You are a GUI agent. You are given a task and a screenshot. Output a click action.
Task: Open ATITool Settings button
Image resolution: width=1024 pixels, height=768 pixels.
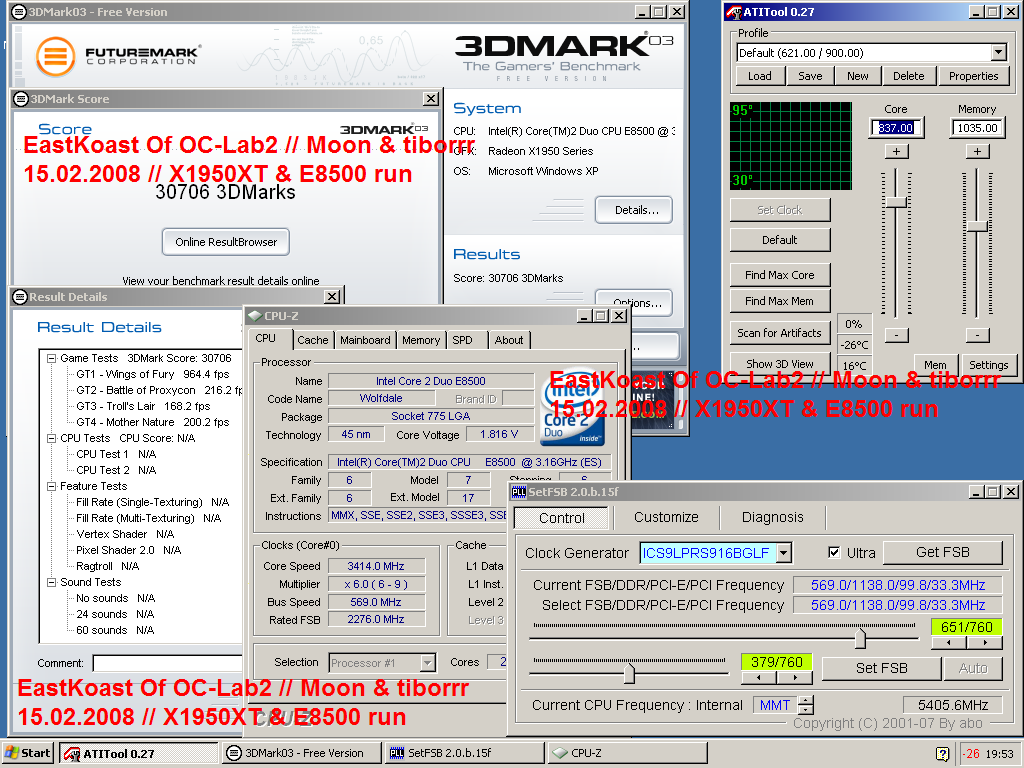pyautogui.click(x=988, y=365)
